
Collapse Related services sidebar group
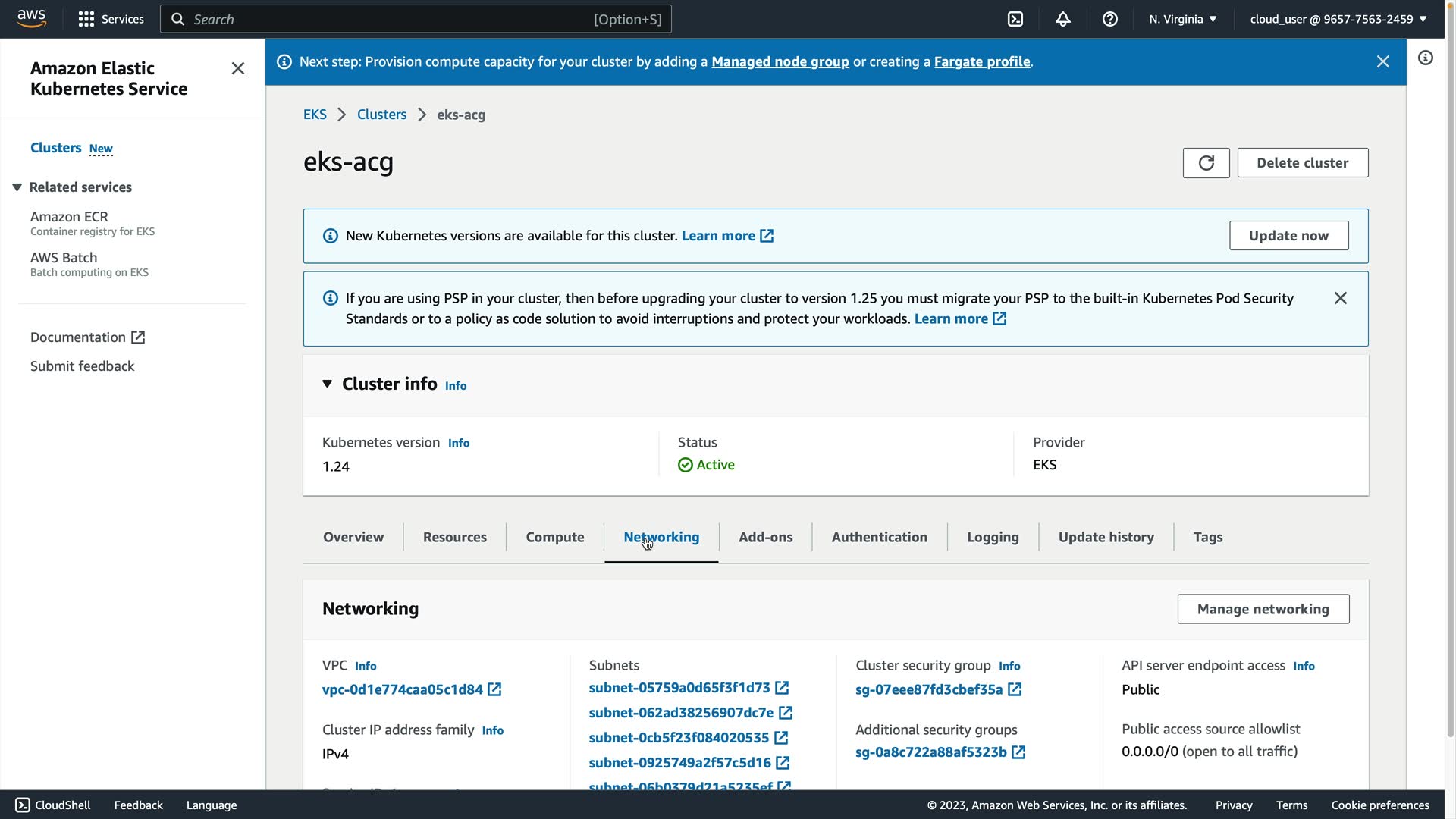pyautogui.click(x=17, y=187)
